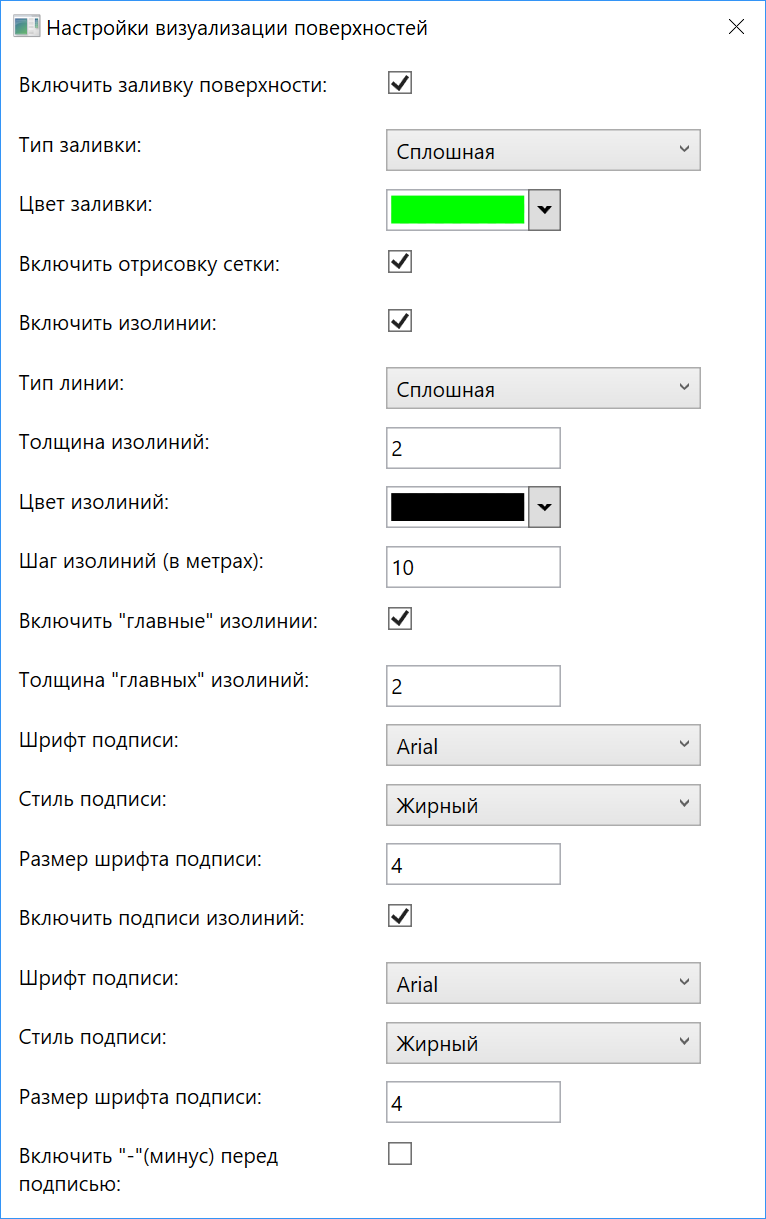The image size is (766, 1219).
Task: Click the isoline step input showing 10
Action: click(472, 566)
